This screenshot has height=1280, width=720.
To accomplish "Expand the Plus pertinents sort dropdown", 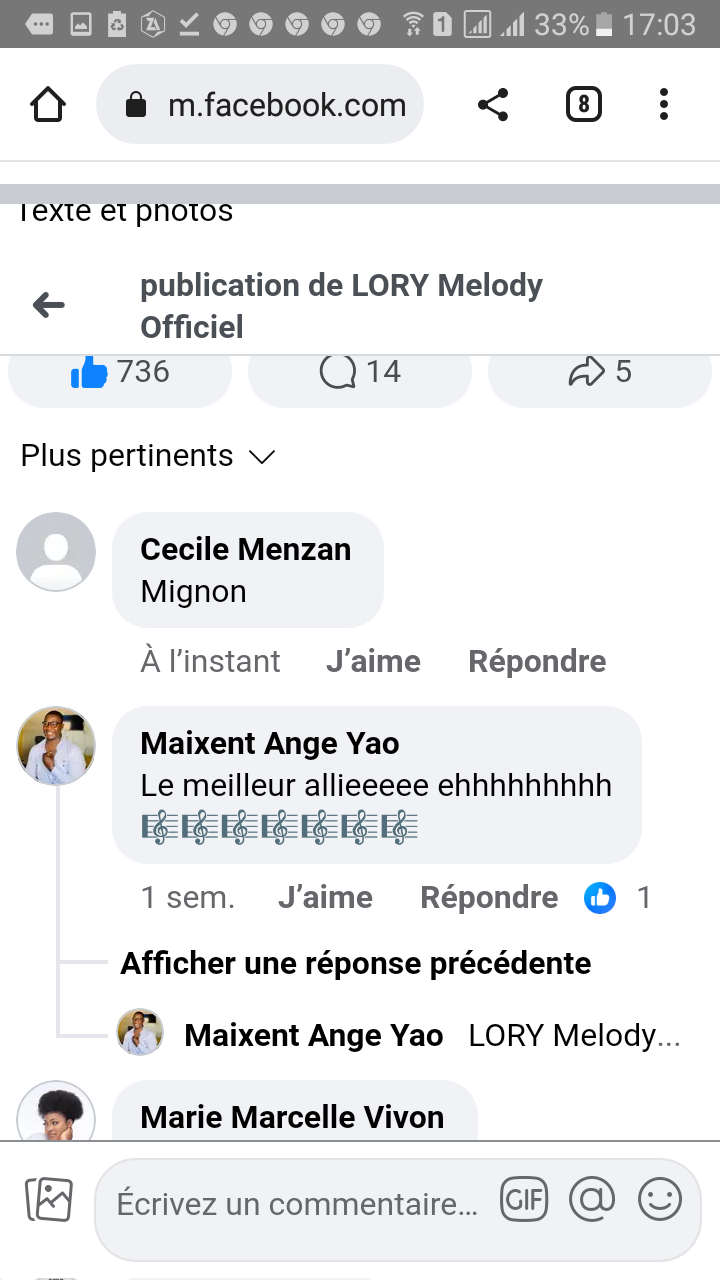I will coord(148,457).
